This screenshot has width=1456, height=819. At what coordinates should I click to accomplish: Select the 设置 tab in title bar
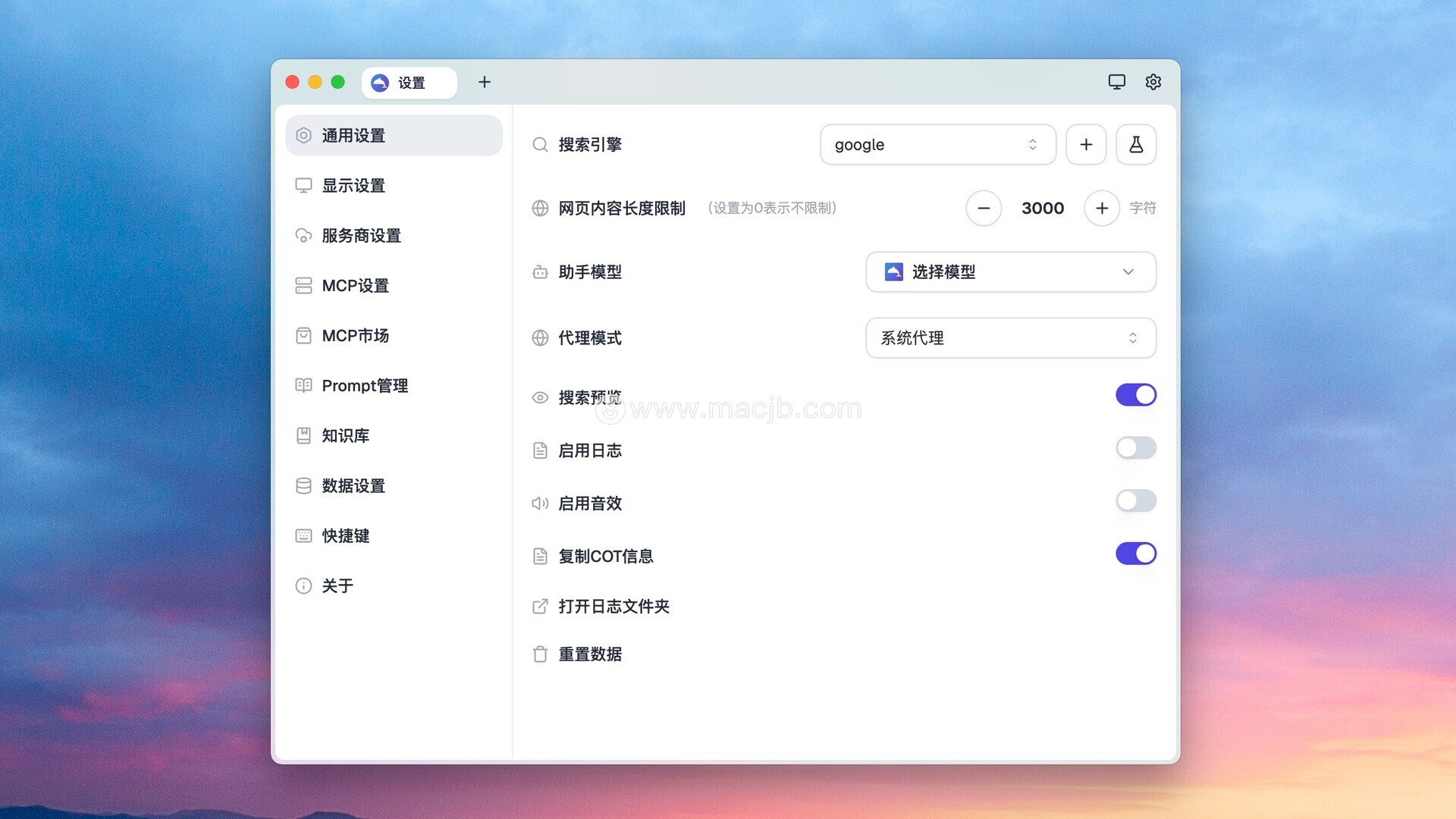tap(409, 83)
